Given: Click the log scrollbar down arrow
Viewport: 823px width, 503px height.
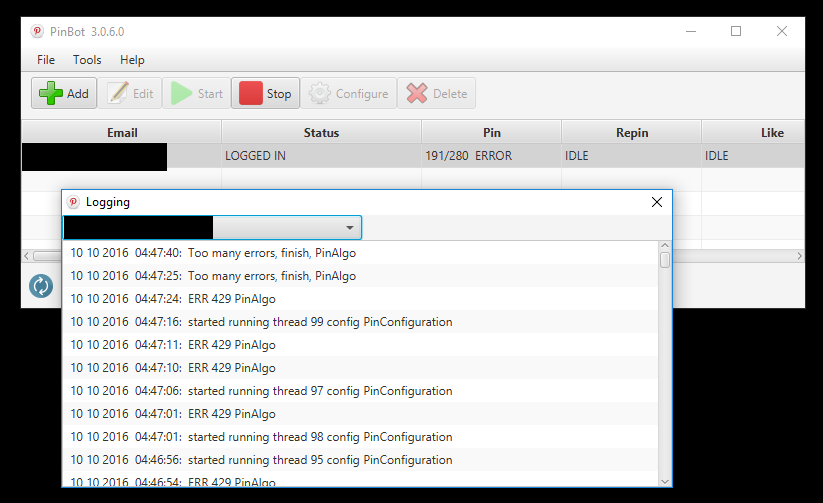Looking at the screenshot, I should (665, 481).
